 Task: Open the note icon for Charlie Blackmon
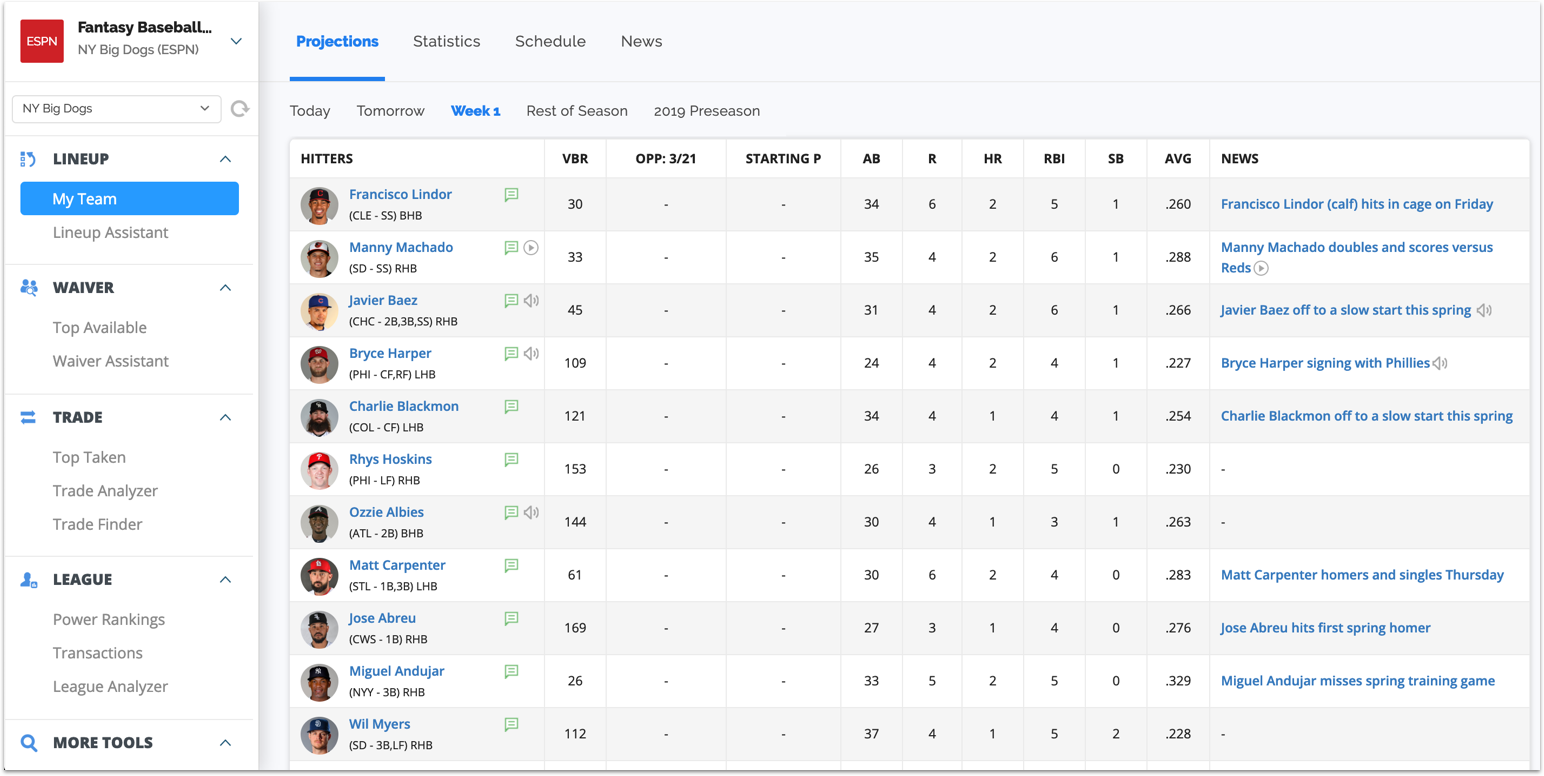point(511,407)
